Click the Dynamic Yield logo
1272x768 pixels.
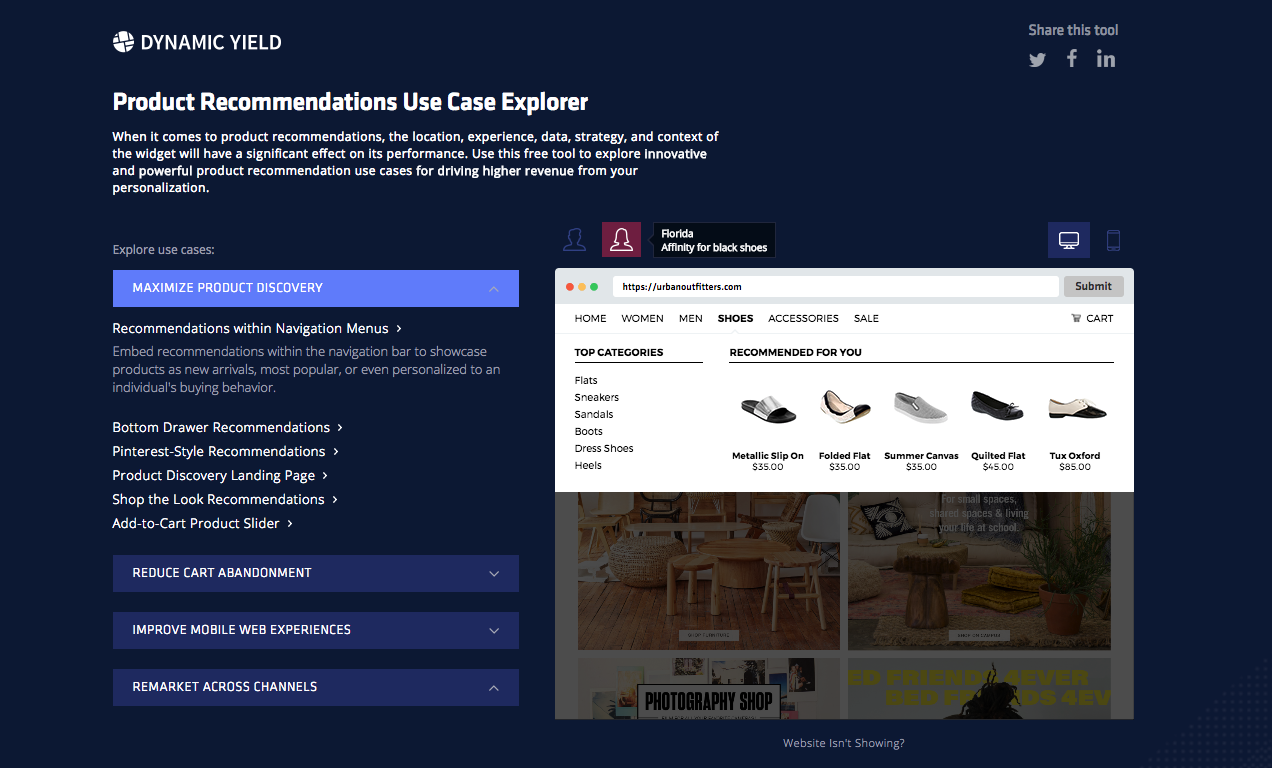click(197, 42)
